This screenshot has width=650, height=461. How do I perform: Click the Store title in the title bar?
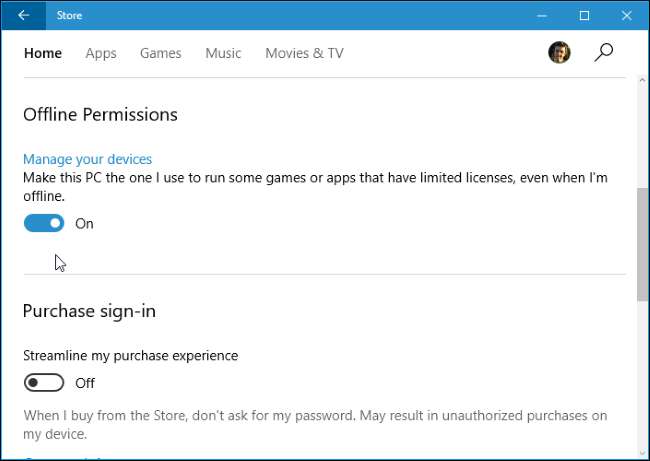click(69, 15)
